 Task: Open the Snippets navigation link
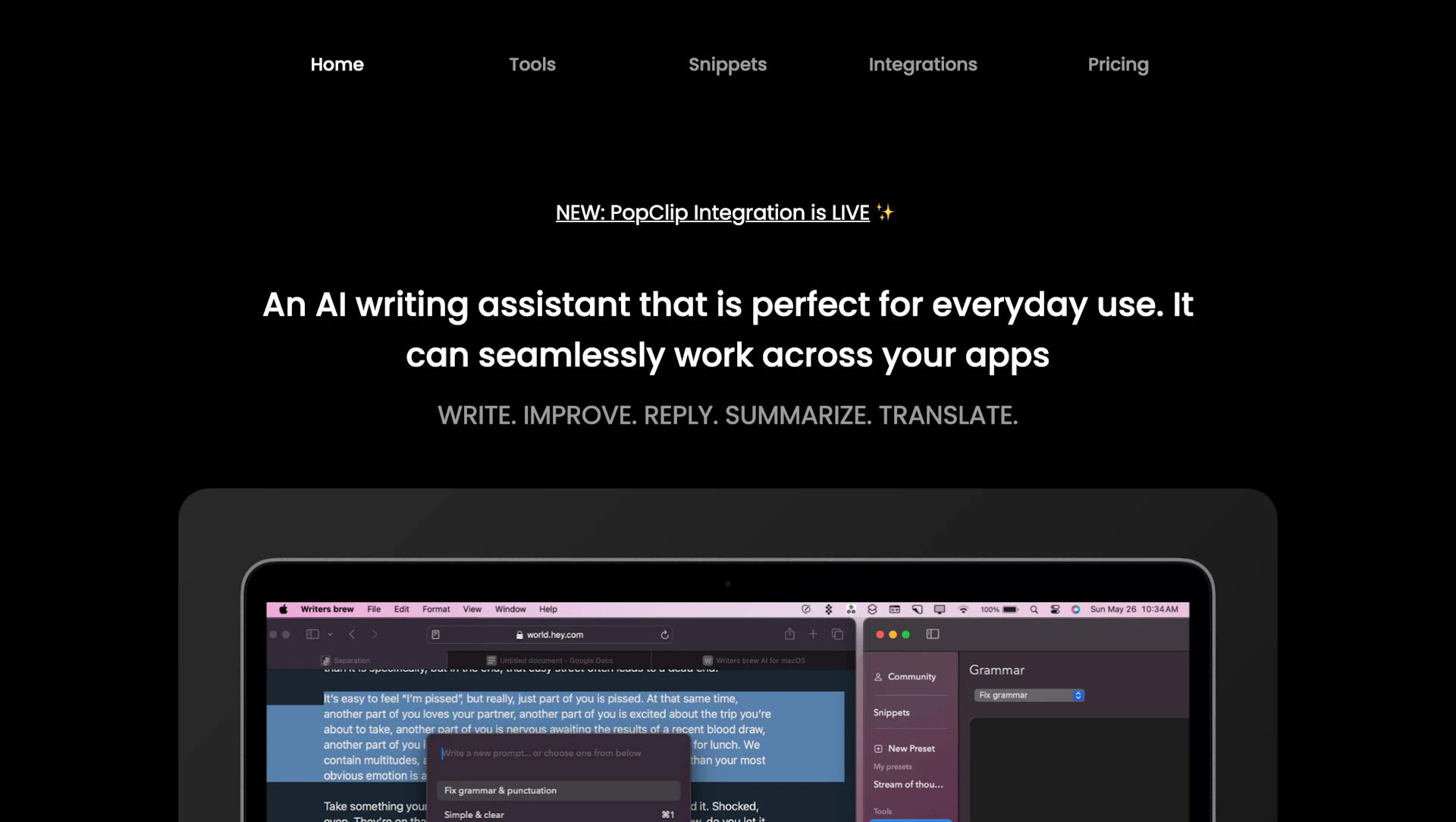pos(727,64)
